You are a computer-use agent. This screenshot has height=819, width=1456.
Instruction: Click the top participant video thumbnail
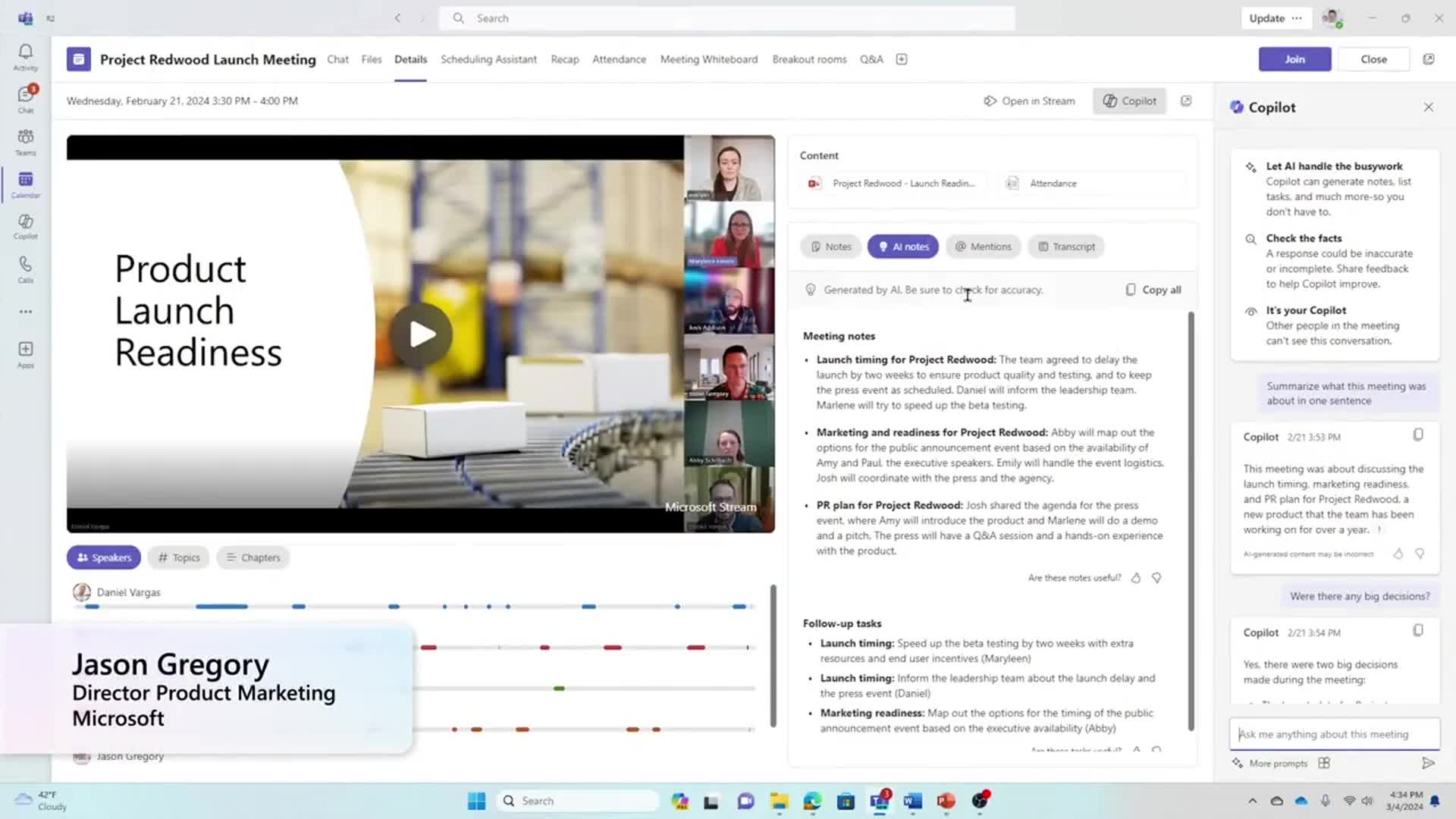point(729,168)
